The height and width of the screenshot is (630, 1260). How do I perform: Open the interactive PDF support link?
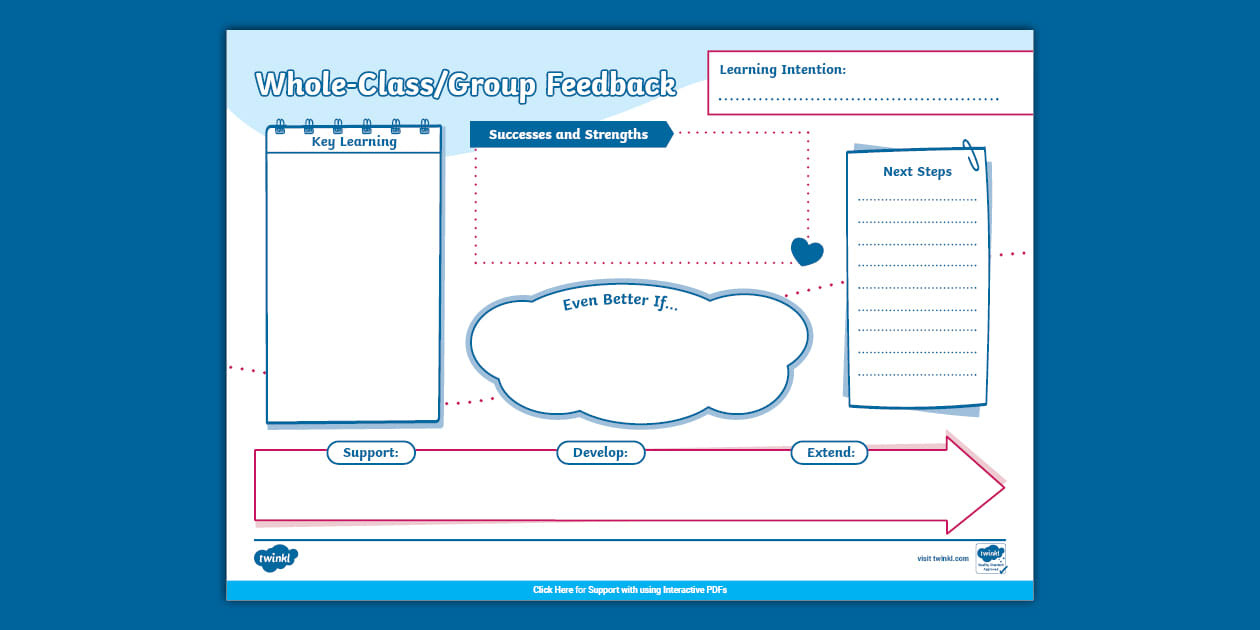(x=630, y=590)
